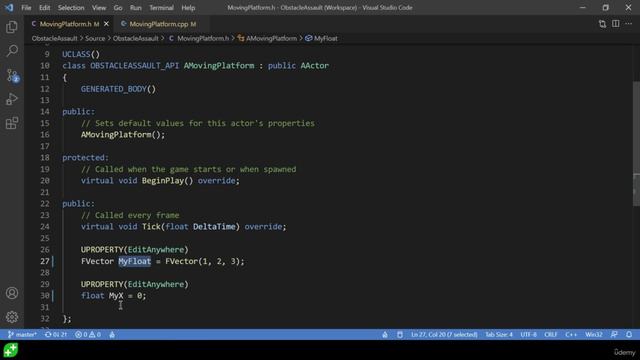Click the Synchronize Changes status item

(56, 335)
